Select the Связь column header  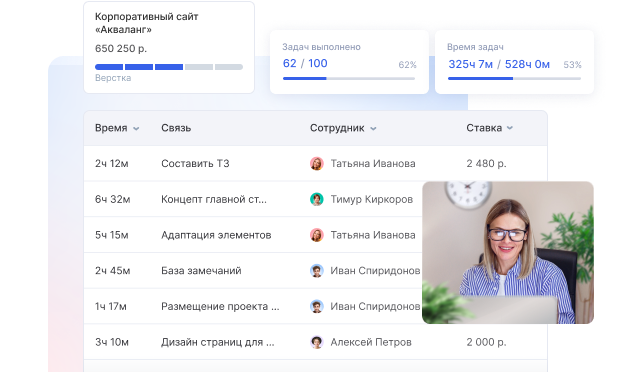tap(176, 128)
